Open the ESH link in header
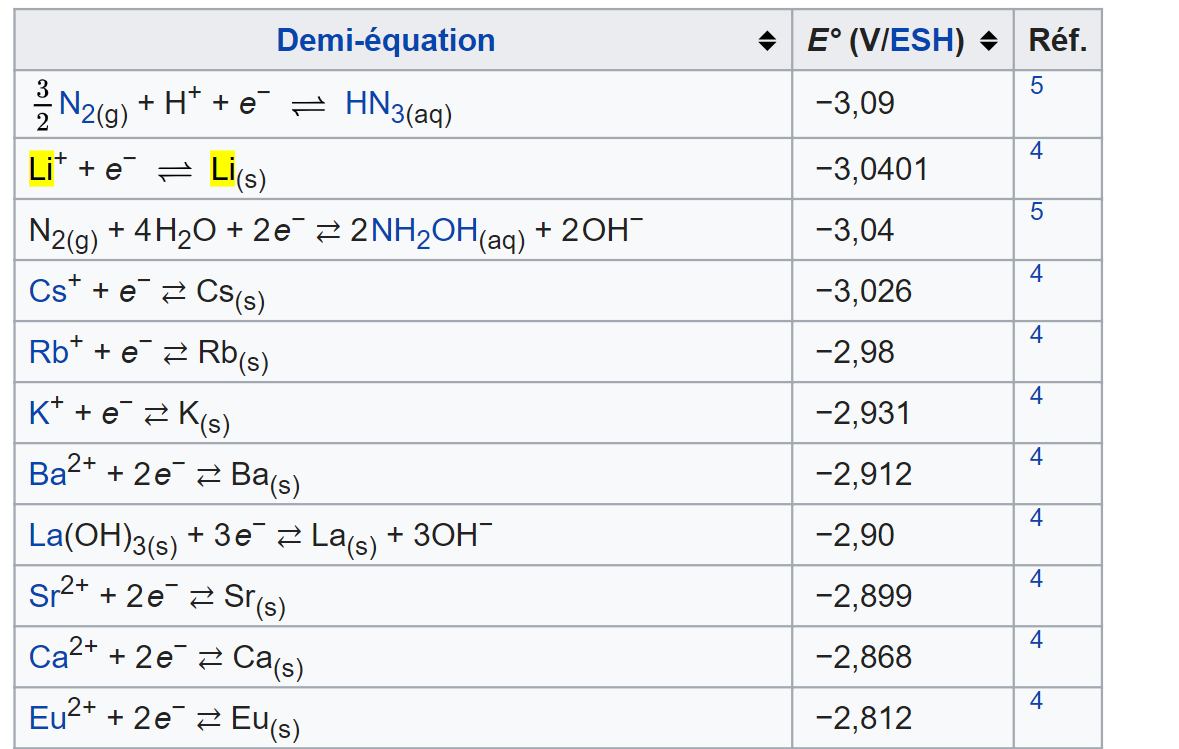Viewport: 1179px width, 749px height. click(927, 41)
